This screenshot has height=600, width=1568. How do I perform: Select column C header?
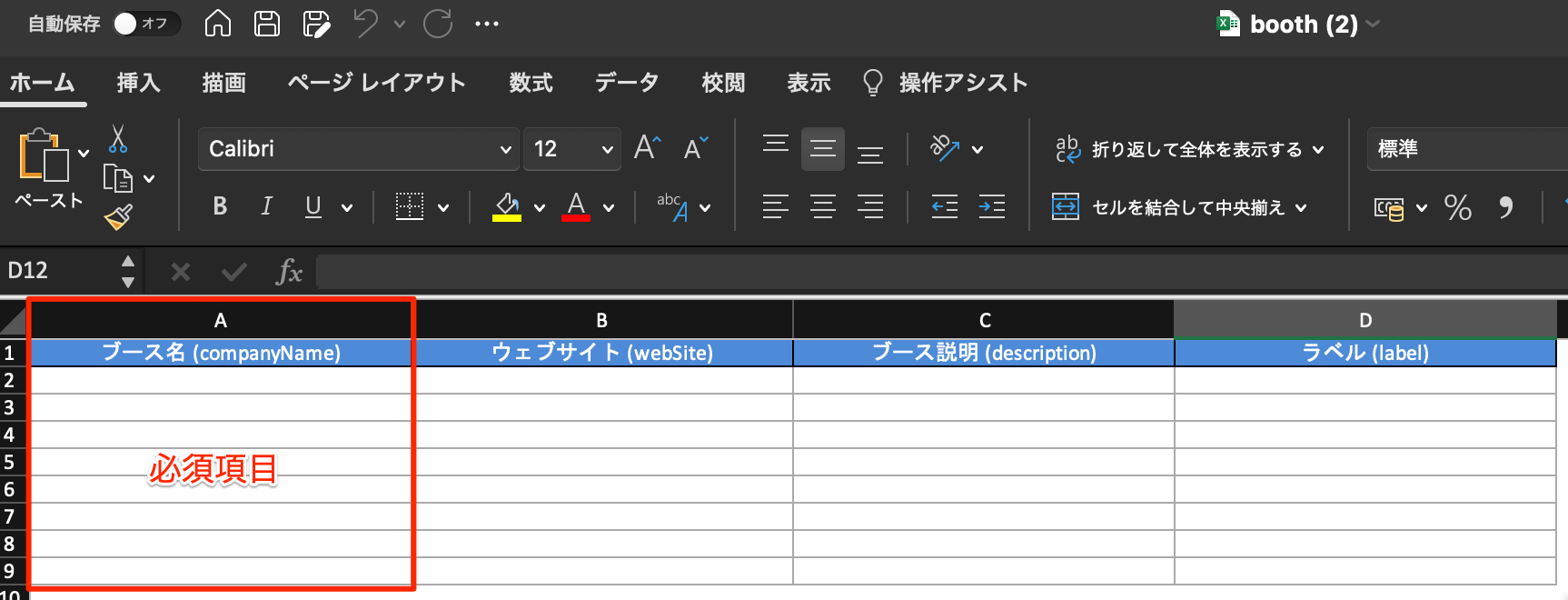[984, 320]
